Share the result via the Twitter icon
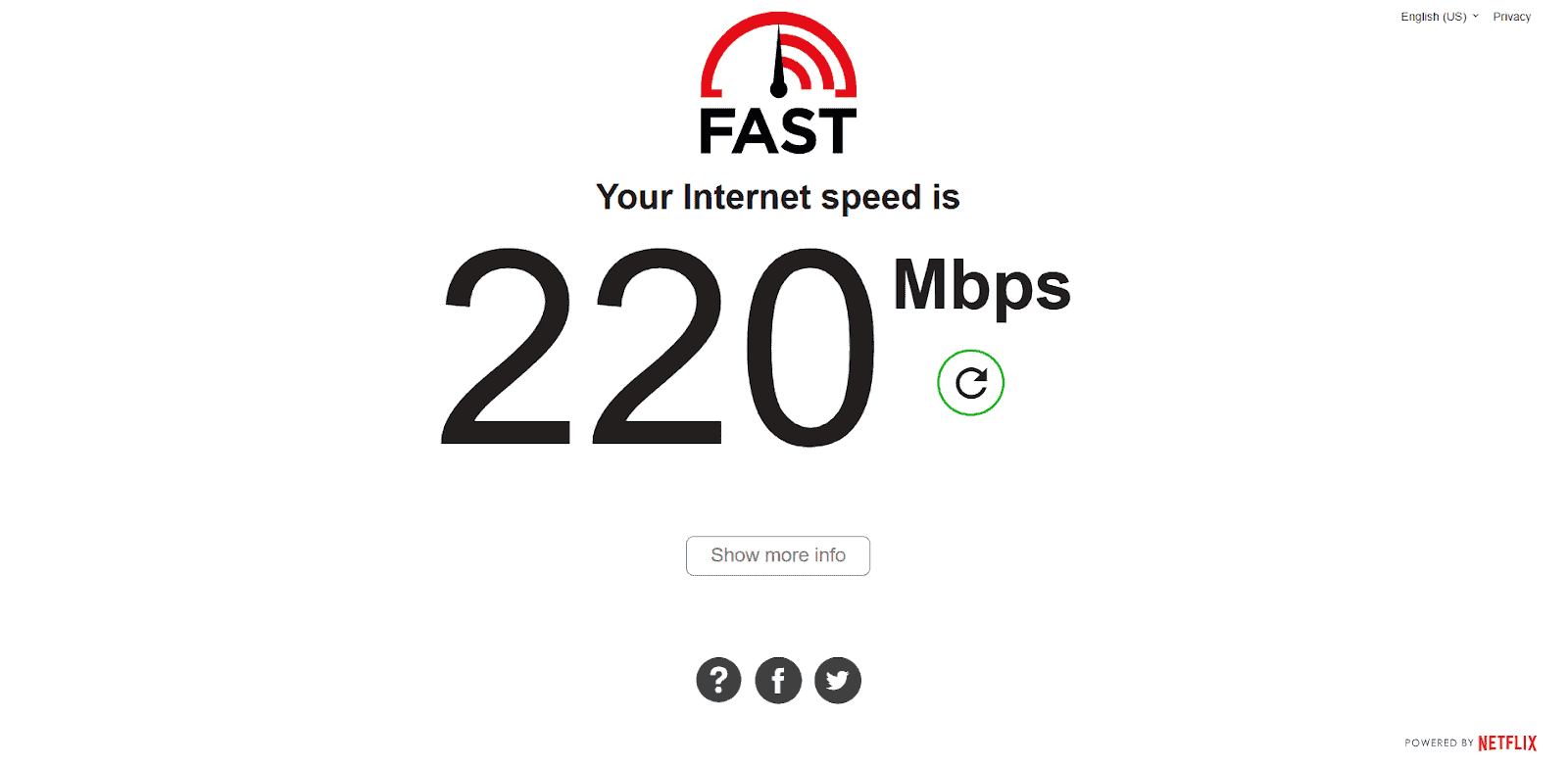Viewport: 1568px width, 766px height. [838, 680]
